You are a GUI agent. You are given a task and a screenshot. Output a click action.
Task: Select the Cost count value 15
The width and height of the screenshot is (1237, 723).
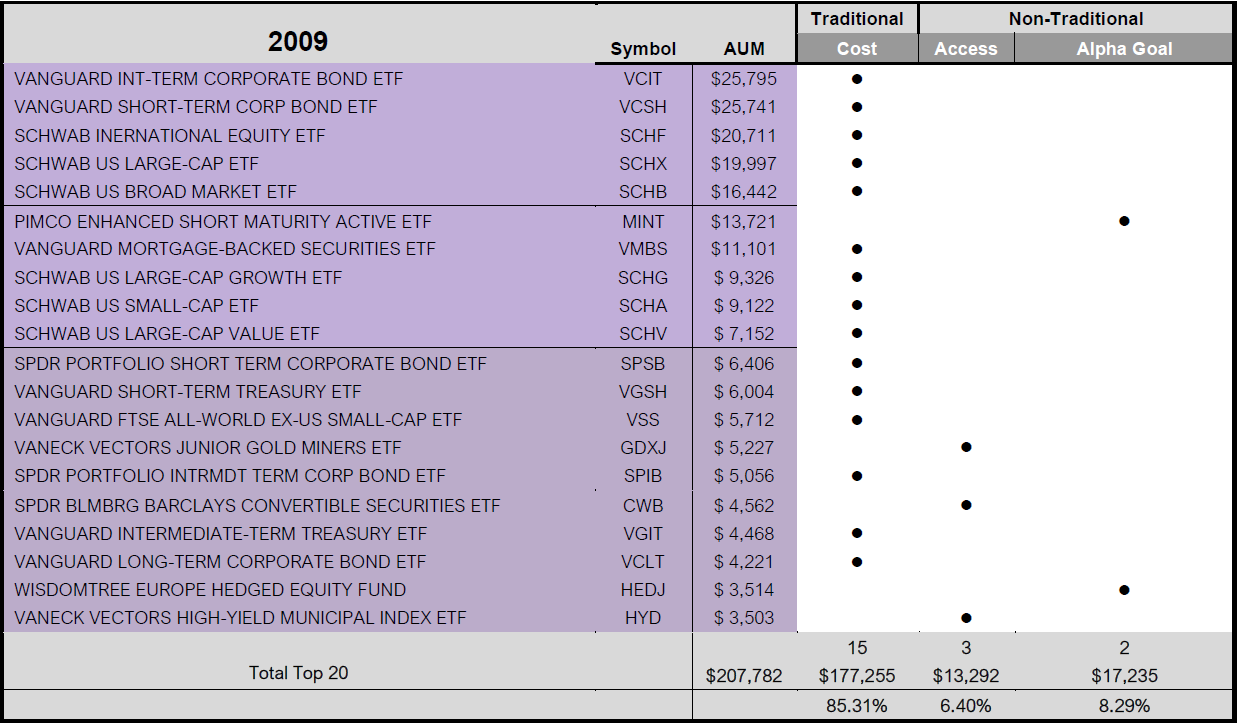point(857,648)
